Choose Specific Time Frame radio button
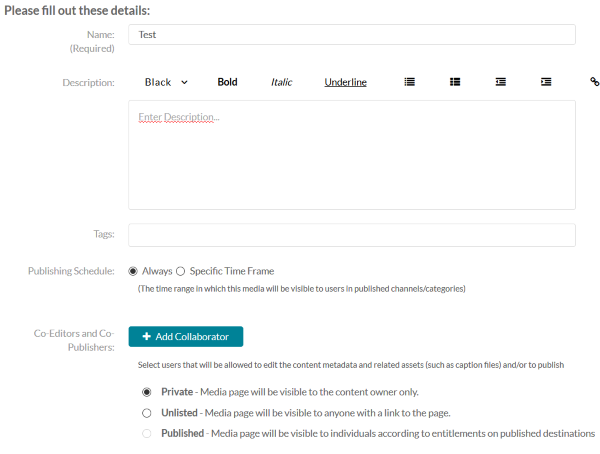Image resolution: width=600 pixels, height=454 pixels. pyautogui.click(x=181, y=271)
